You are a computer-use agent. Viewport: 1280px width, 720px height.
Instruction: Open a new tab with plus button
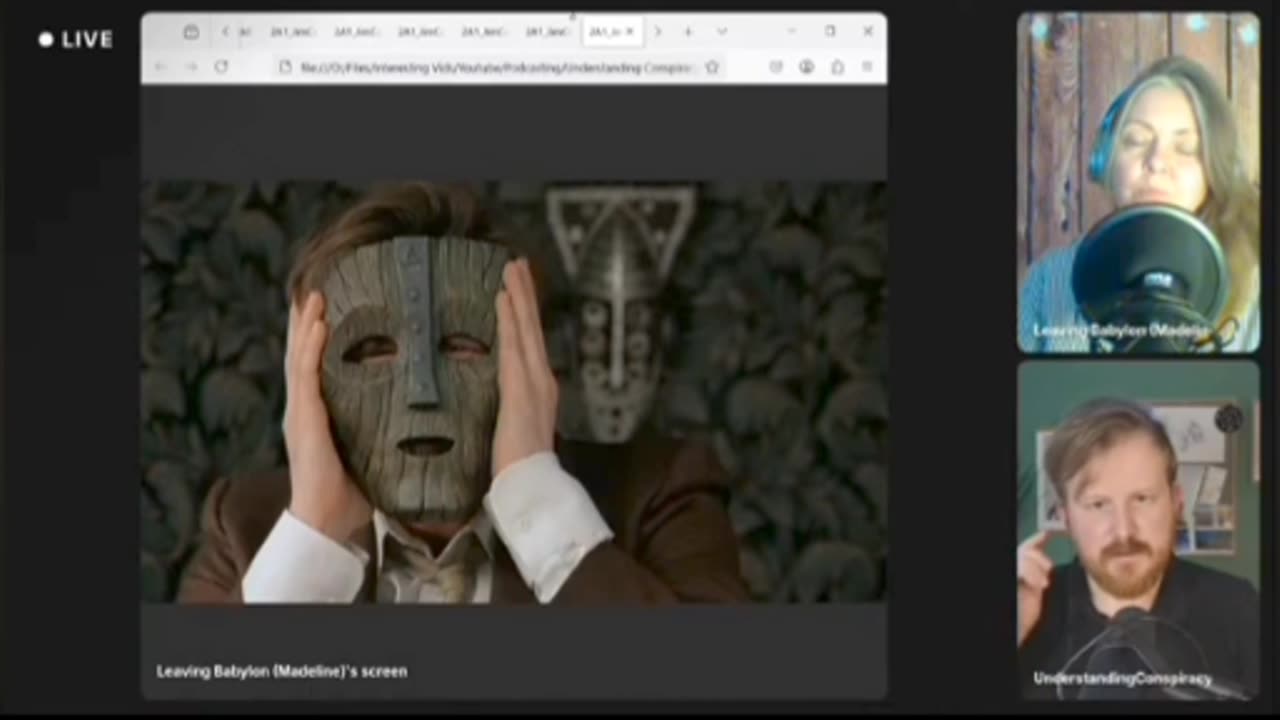(x=688, y=32)
